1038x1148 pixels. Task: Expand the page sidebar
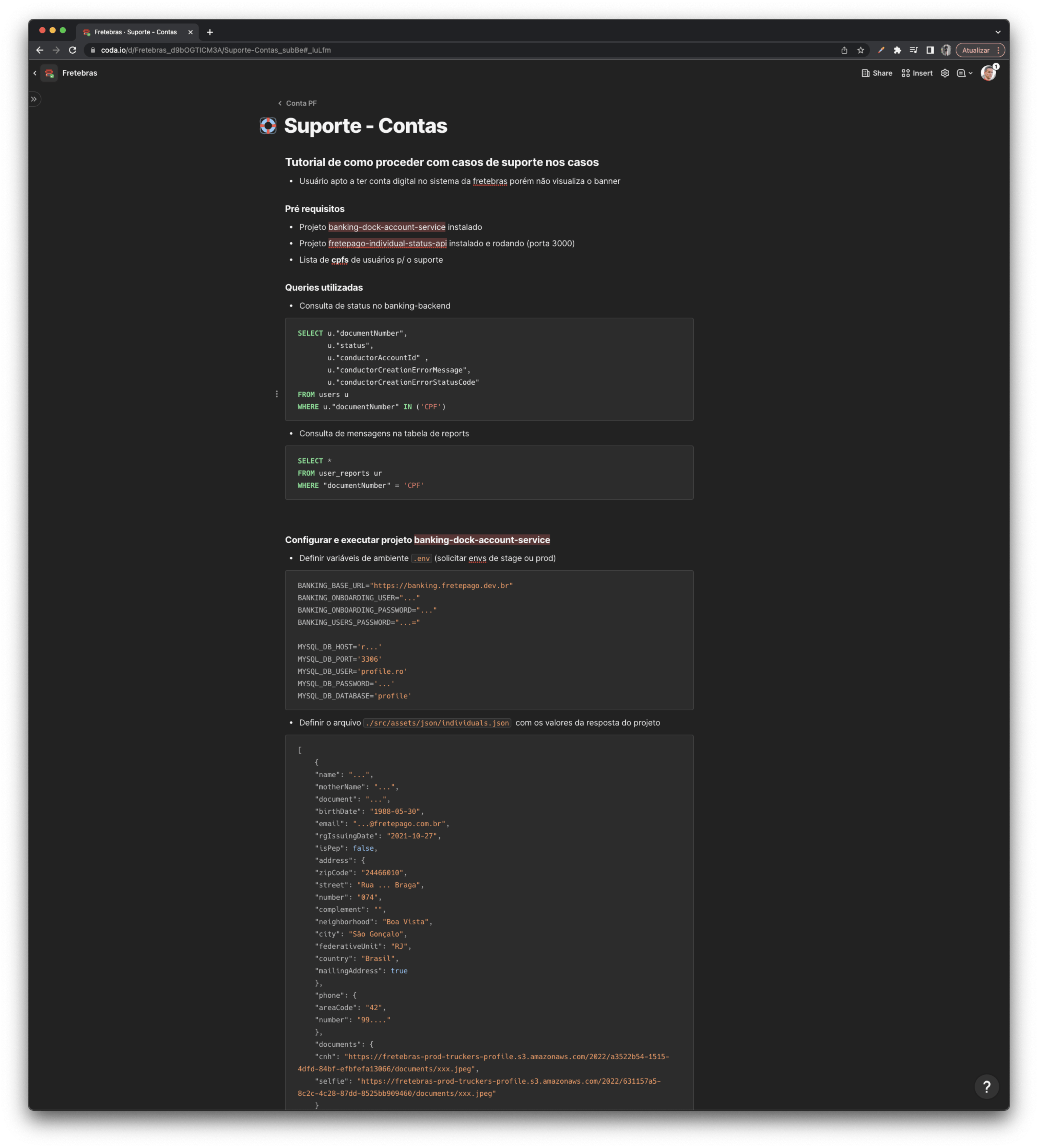pyautogui.click(x=34, y=99)
